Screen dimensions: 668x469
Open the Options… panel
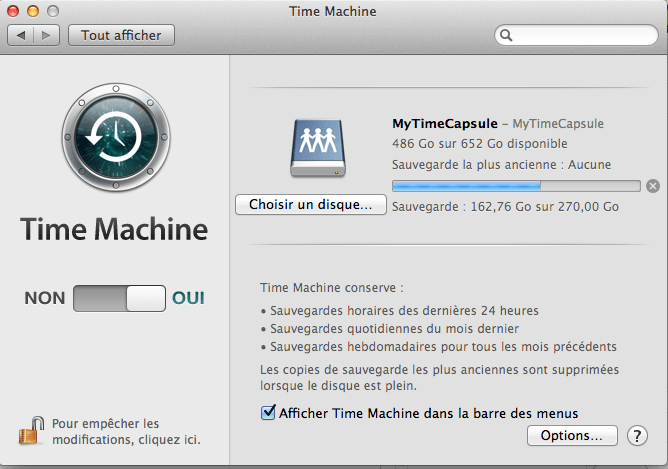pyautogui.click(x=572, y=435)
